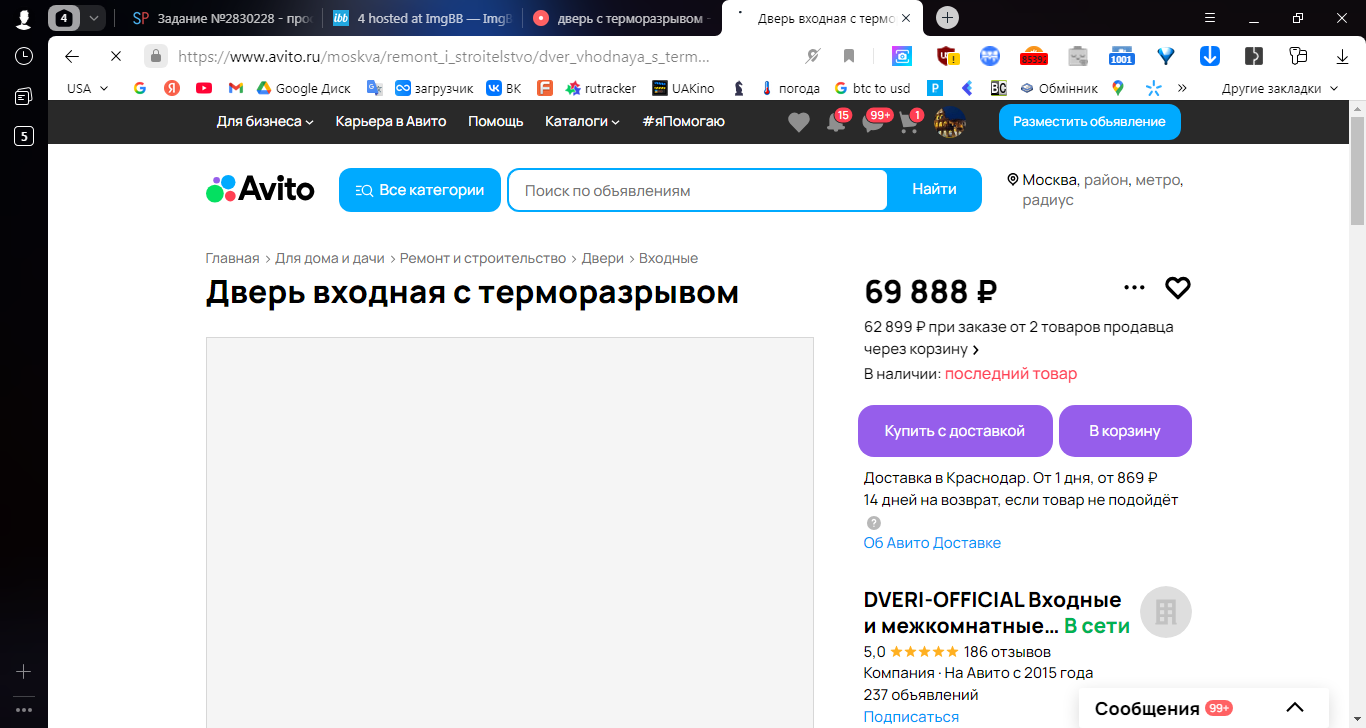Image resolution: width=1366 pixels, height=728 pixels.
Task: Click the seller company avatar icon
Action: pos(1166,612)
